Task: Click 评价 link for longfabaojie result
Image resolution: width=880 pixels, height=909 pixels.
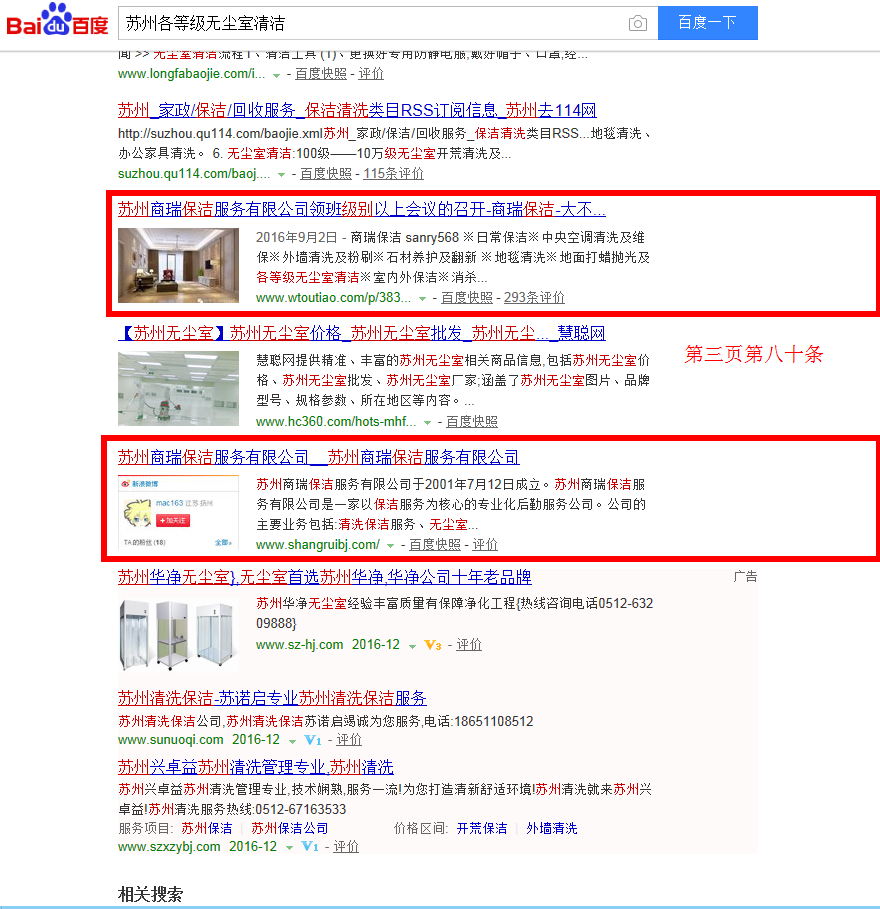Action: point(371,74)
